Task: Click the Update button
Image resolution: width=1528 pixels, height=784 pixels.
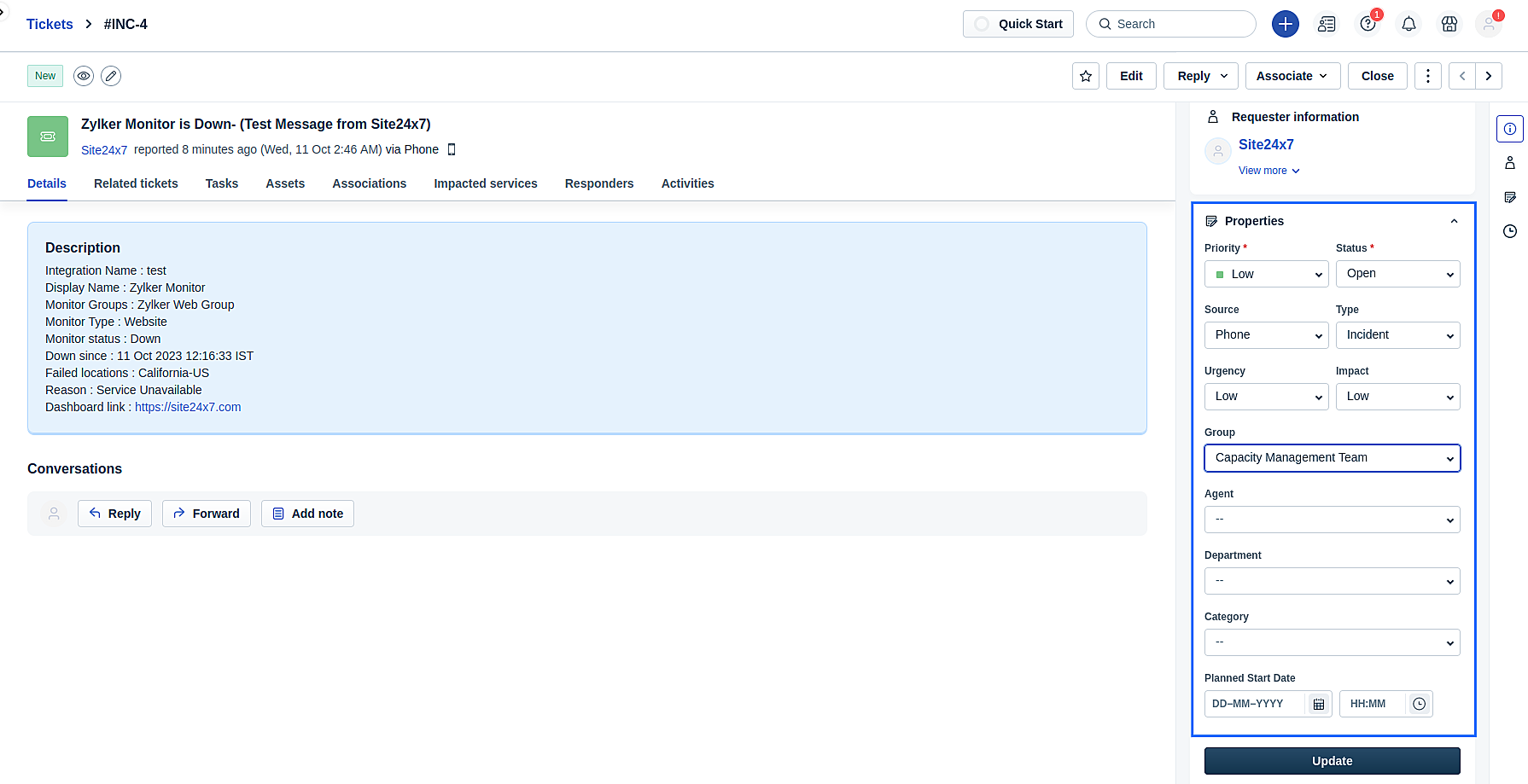Action: point(1332,760)
